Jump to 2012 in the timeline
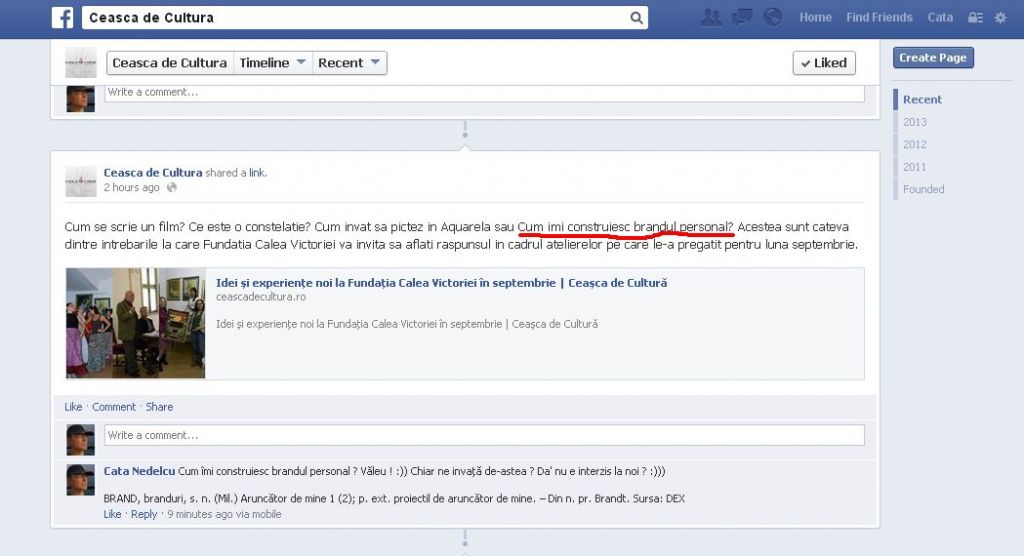The width and height of the screenshot is (1024, 556). pyautogui.click(x=915, y=144)
